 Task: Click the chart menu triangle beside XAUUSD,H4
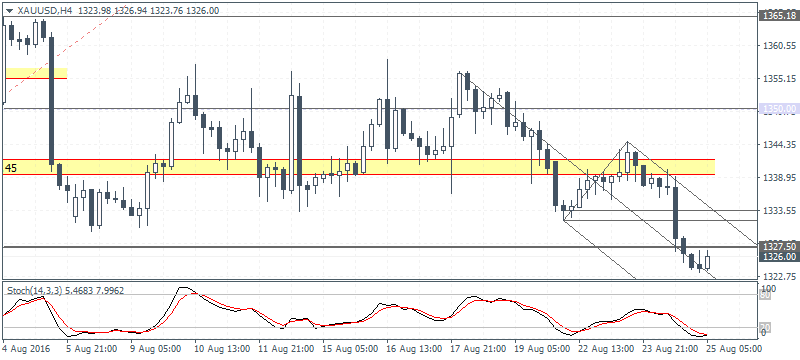[x=10, y=11]
